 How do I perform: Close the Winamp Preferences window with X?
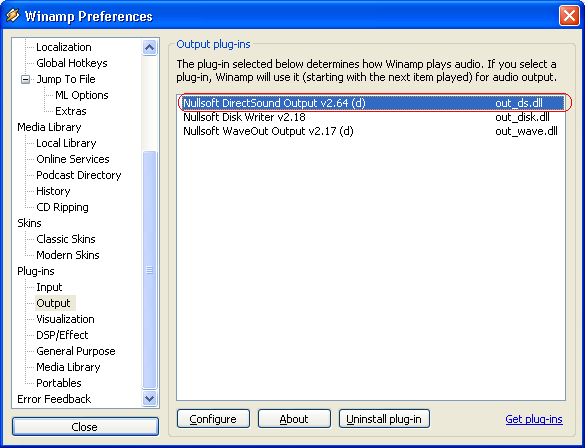pos(569,16)
